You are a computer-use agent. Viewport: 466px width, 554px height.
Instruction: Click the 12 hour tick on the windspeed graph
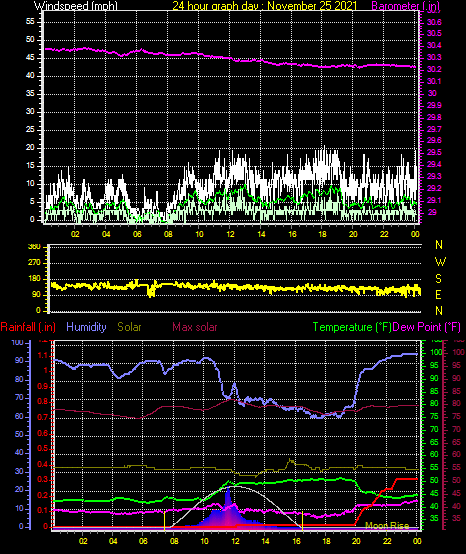230,234
